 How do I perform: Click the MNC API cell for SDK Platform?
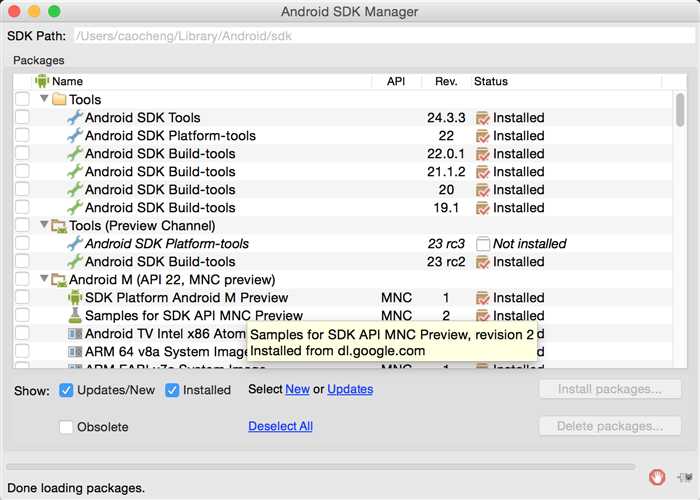coord(396,298)
